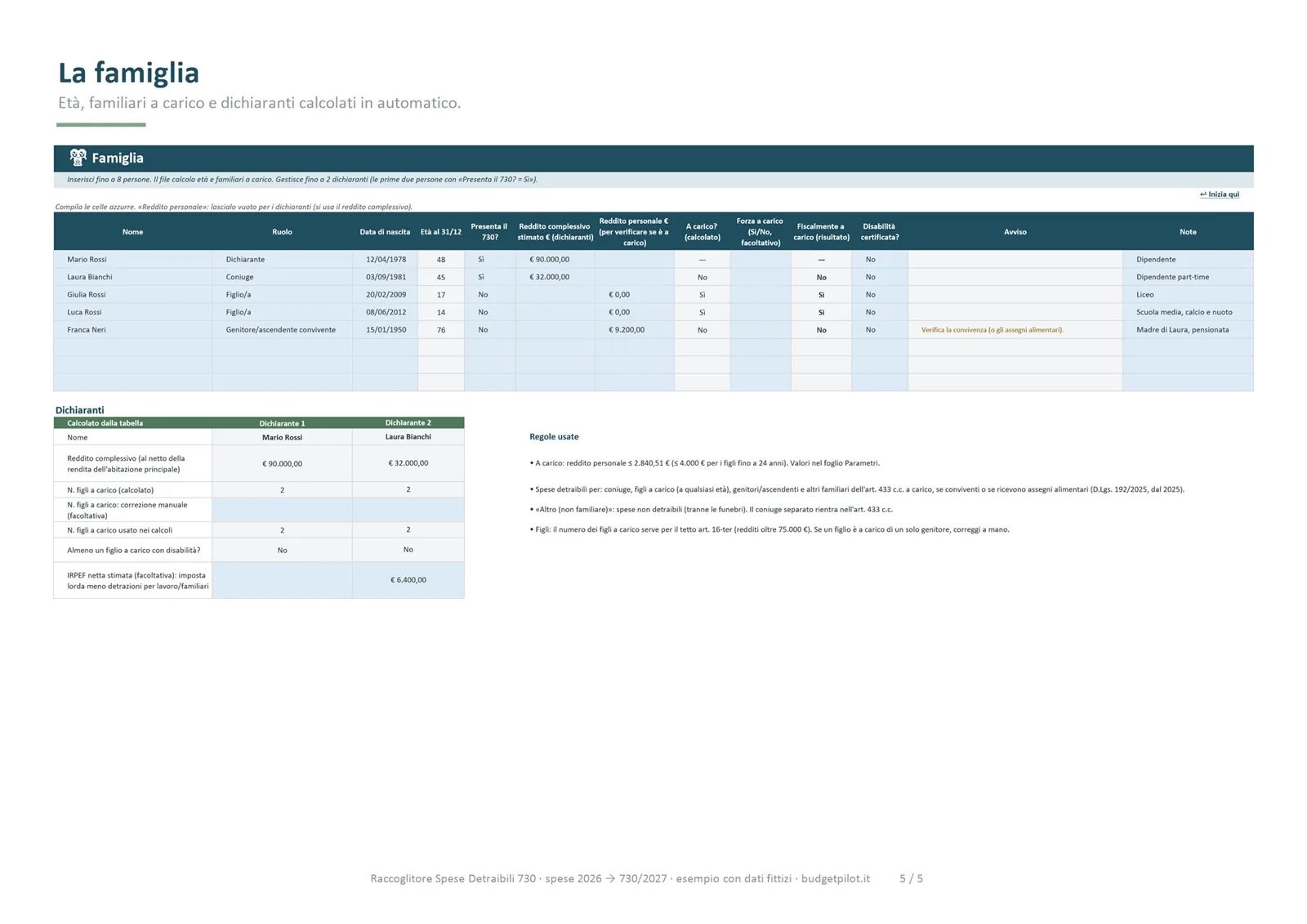Click the family icon beside Famiglia header
Screen dimensions: 1307x924
[x=78, y=158]
